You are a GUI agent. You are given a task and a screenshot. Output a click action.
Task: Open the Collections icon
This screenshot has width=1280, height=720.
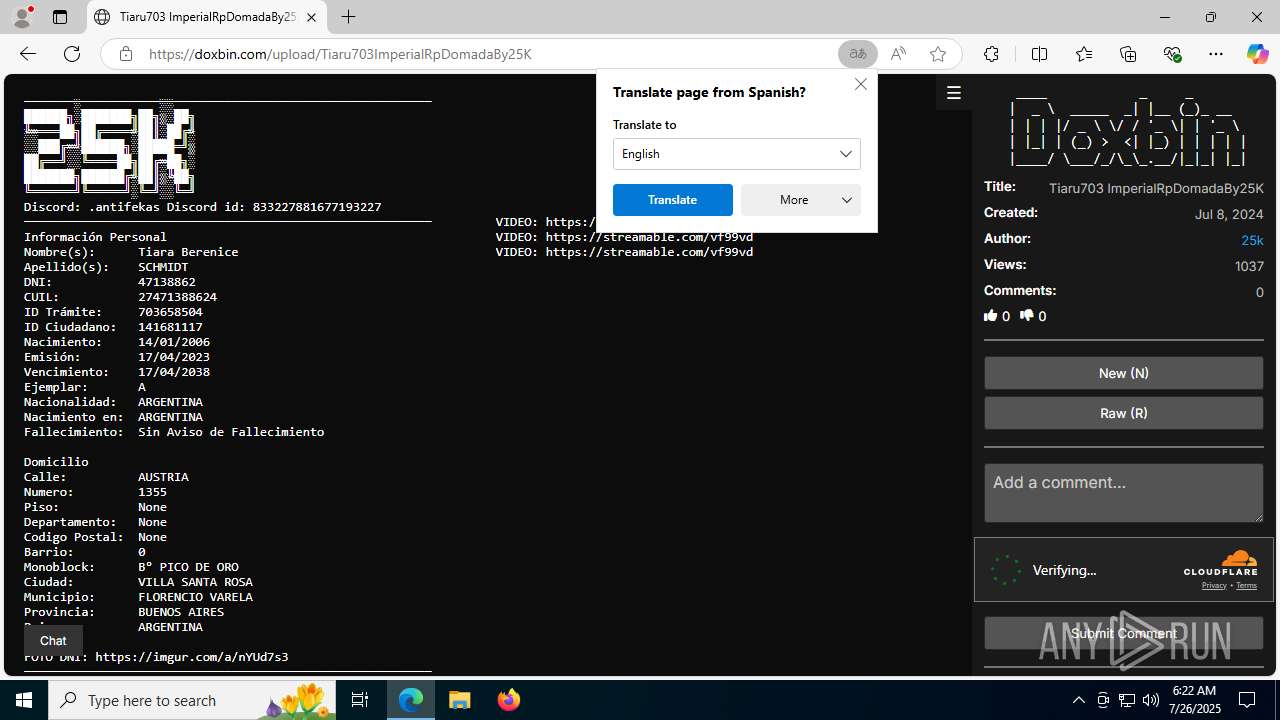pyautogui.click(x=1128, y=54)
